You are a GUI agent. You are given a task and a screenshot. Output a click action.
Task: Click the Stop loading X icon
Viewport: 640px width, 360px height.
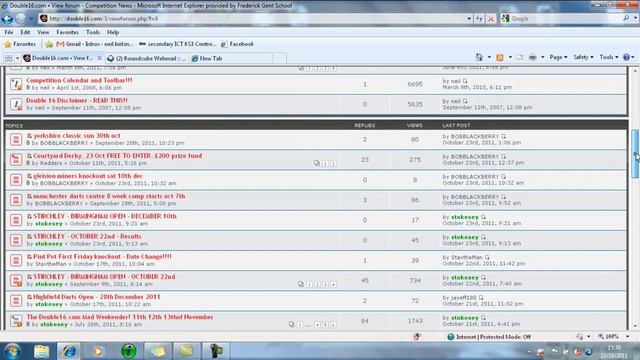[491, 19]
